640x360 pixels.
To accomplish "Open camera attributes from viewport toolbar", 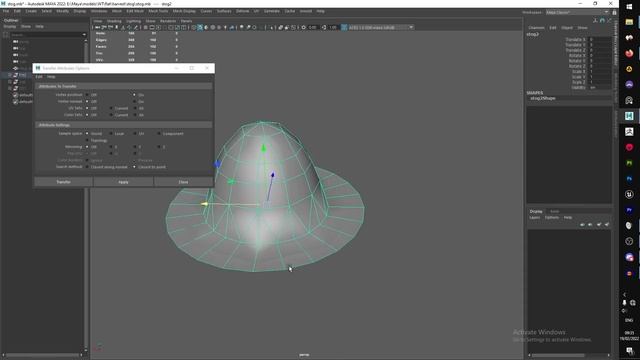I will 110,27.
